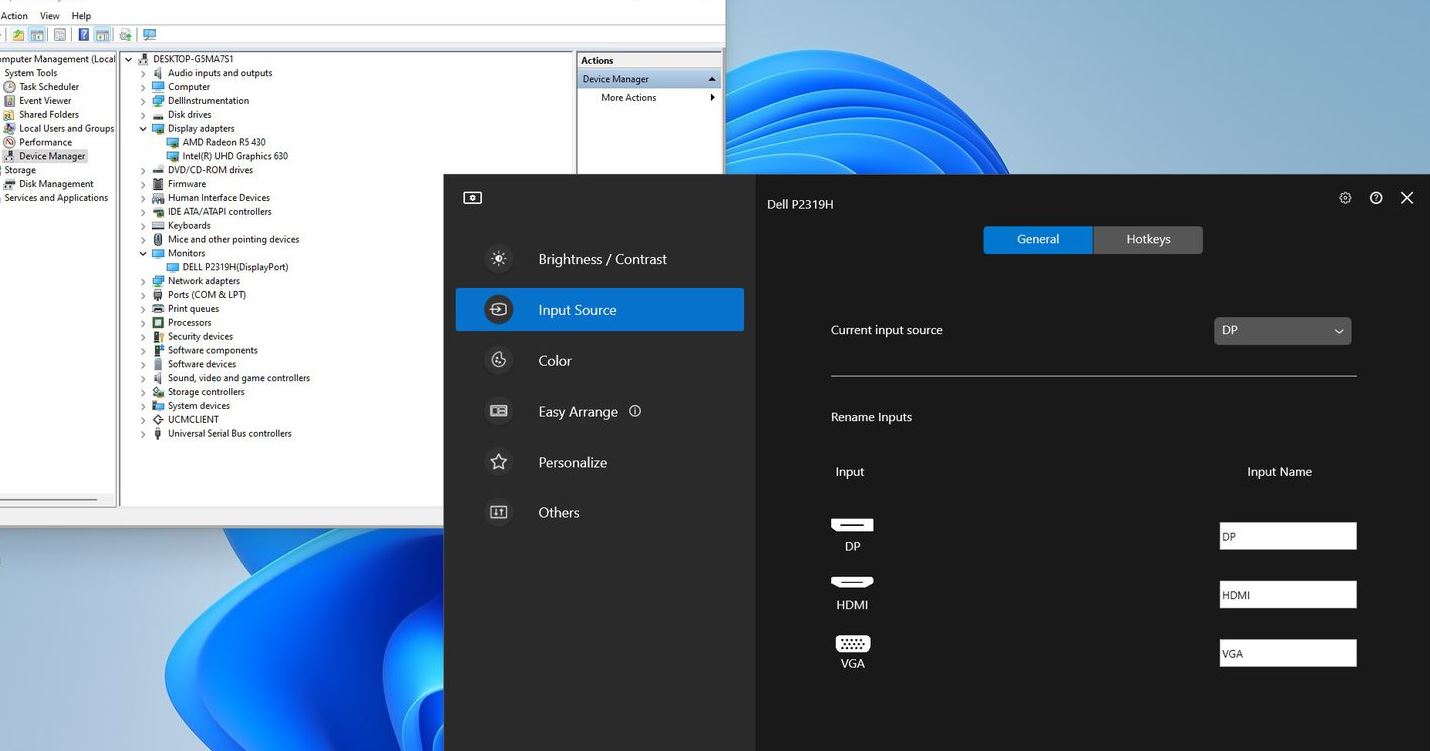1430x751 pixels.
Task: Collapse the Device Manager actions header arrow
Action: (712, 79)
